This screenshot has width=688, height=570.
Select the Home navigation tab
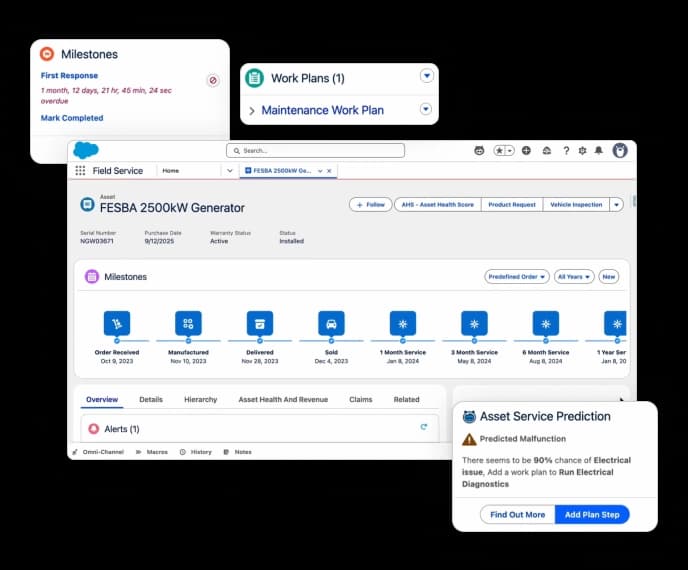pos(171,171)
